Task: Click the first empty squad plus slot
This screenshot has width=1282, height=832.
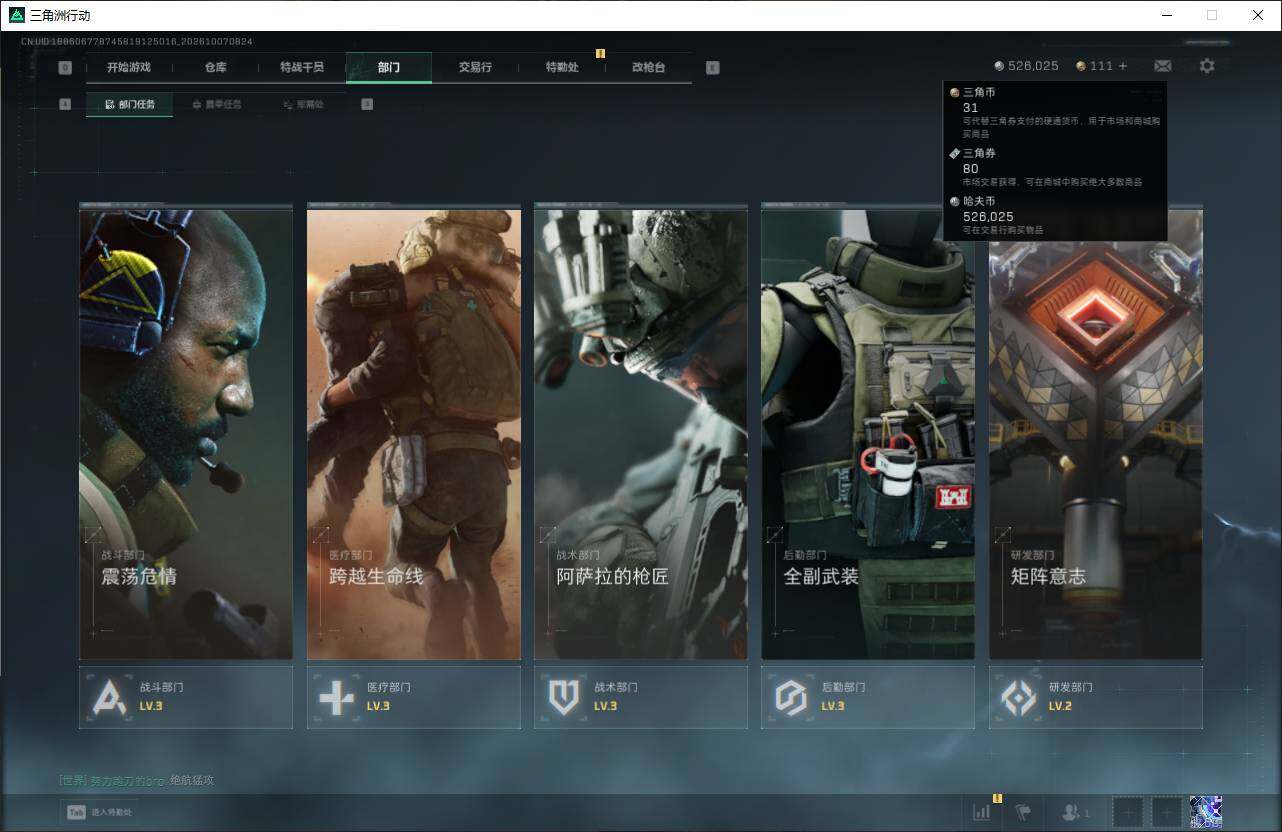Action: coord(1128,813)
